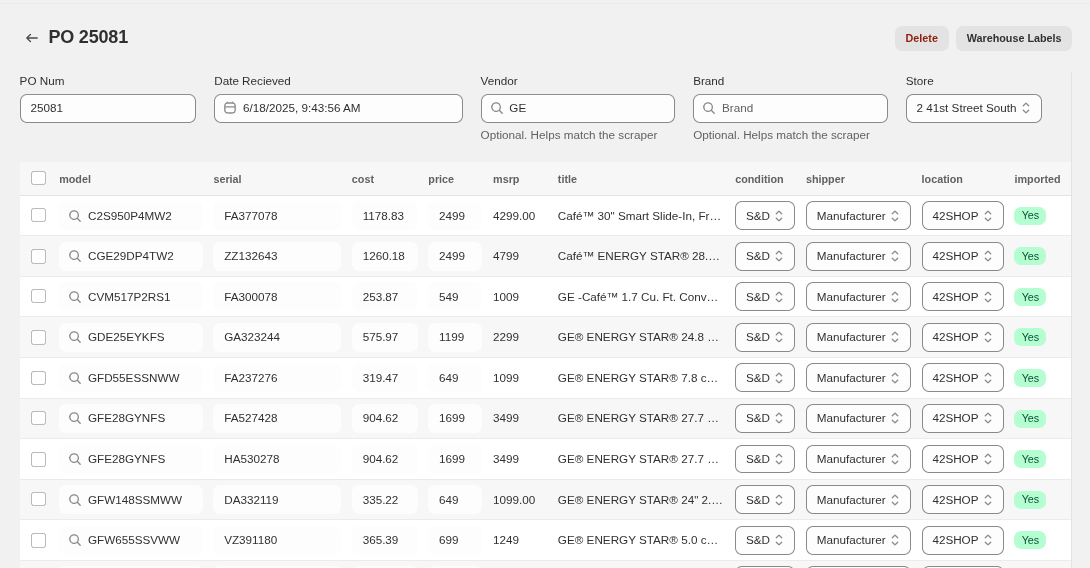Screen dimensions: 1090x568
Task: Click the cost field showing 1178.83
Action: pyautogui.click(x=384, y=216)
